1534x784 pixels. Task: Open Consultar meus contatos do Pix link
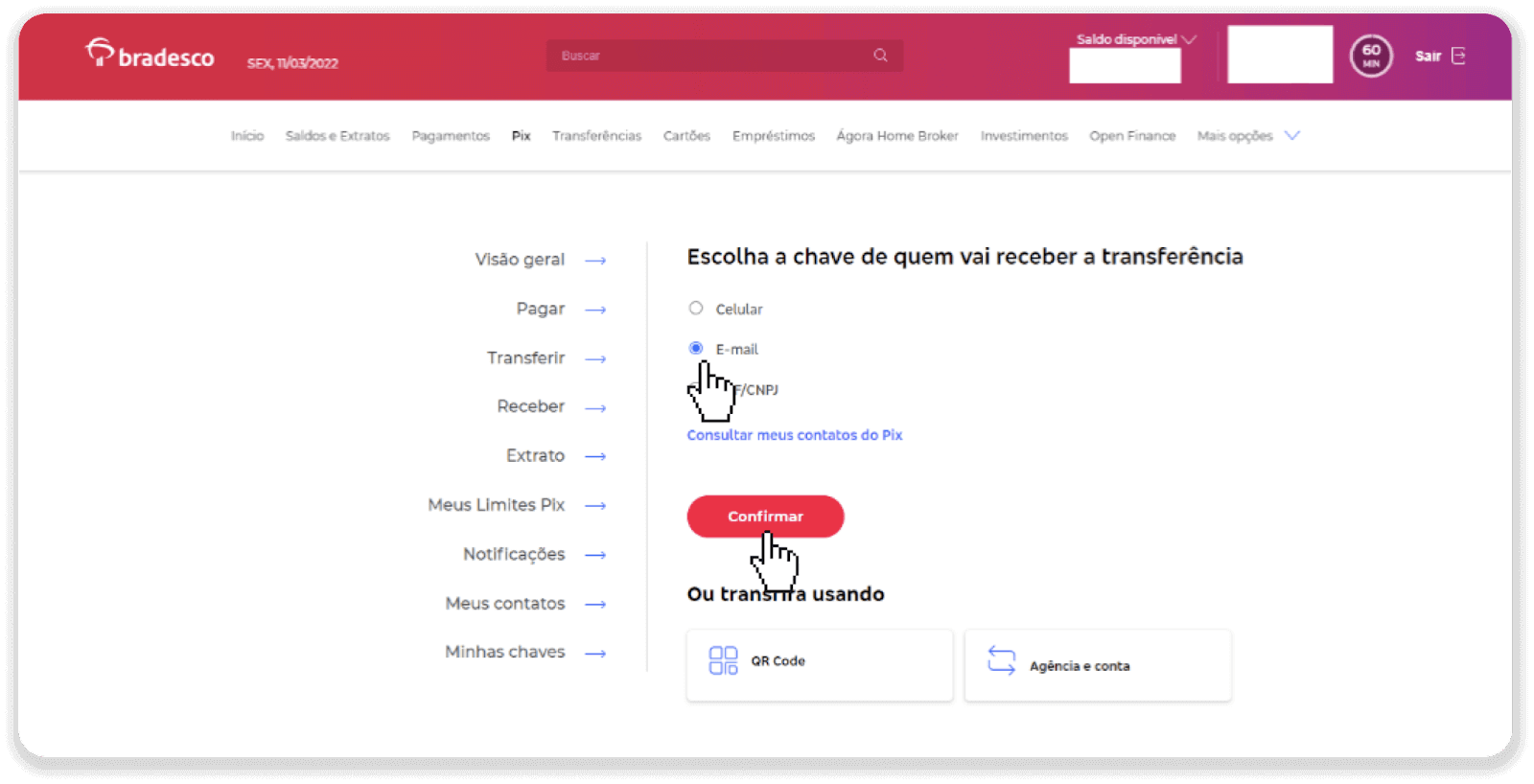coord(794,435)
